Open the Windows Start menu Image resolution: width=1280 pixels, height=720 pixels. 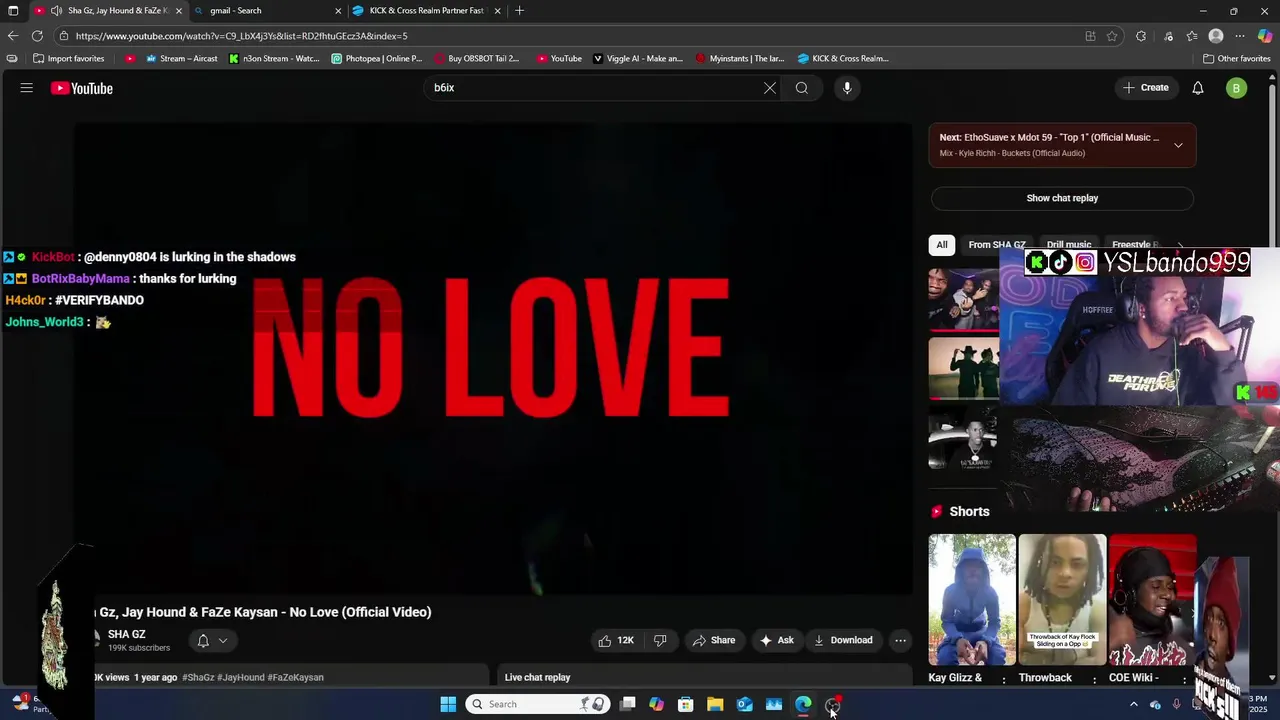pyautogui.click(x=448, y=704)
